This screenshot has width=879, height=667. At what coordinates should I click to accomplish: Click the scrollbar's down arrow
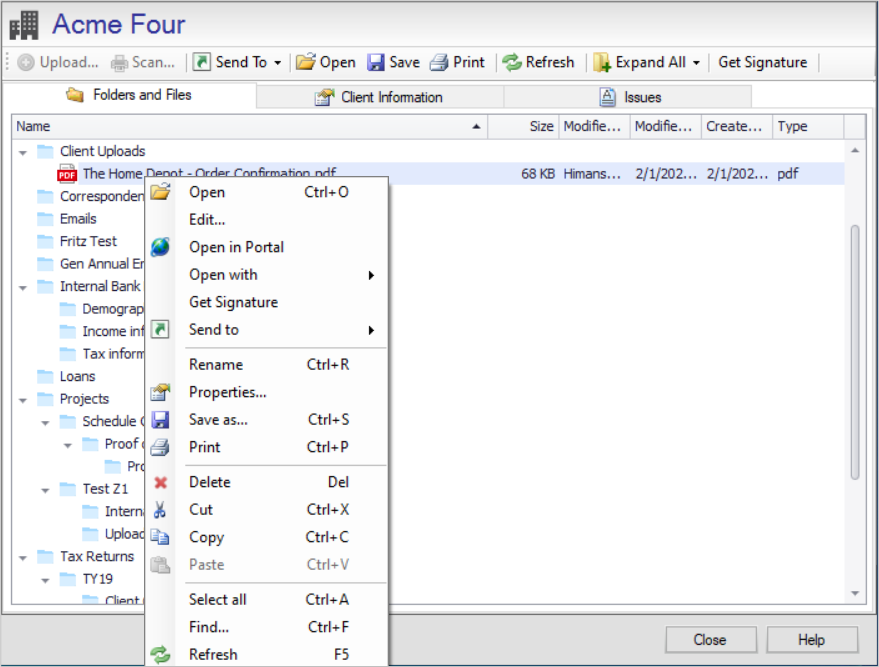coord(855,593)
